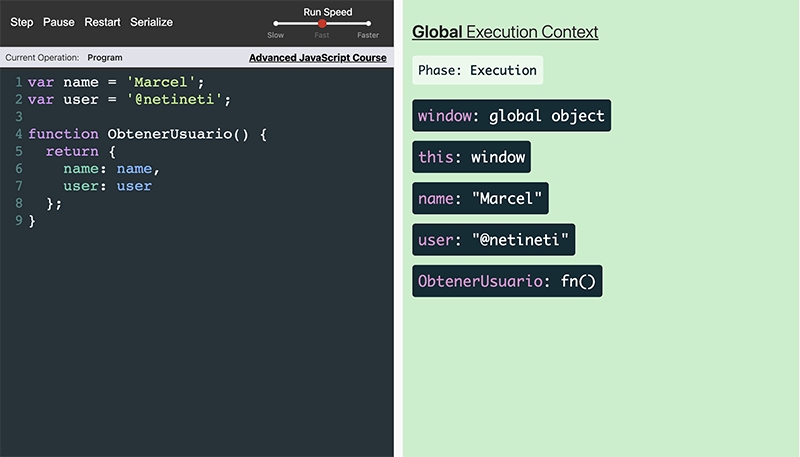Viewport: 800px width, 457px height.
Task: Set run speed to Slow endpoint
Action: pos(276,23)
